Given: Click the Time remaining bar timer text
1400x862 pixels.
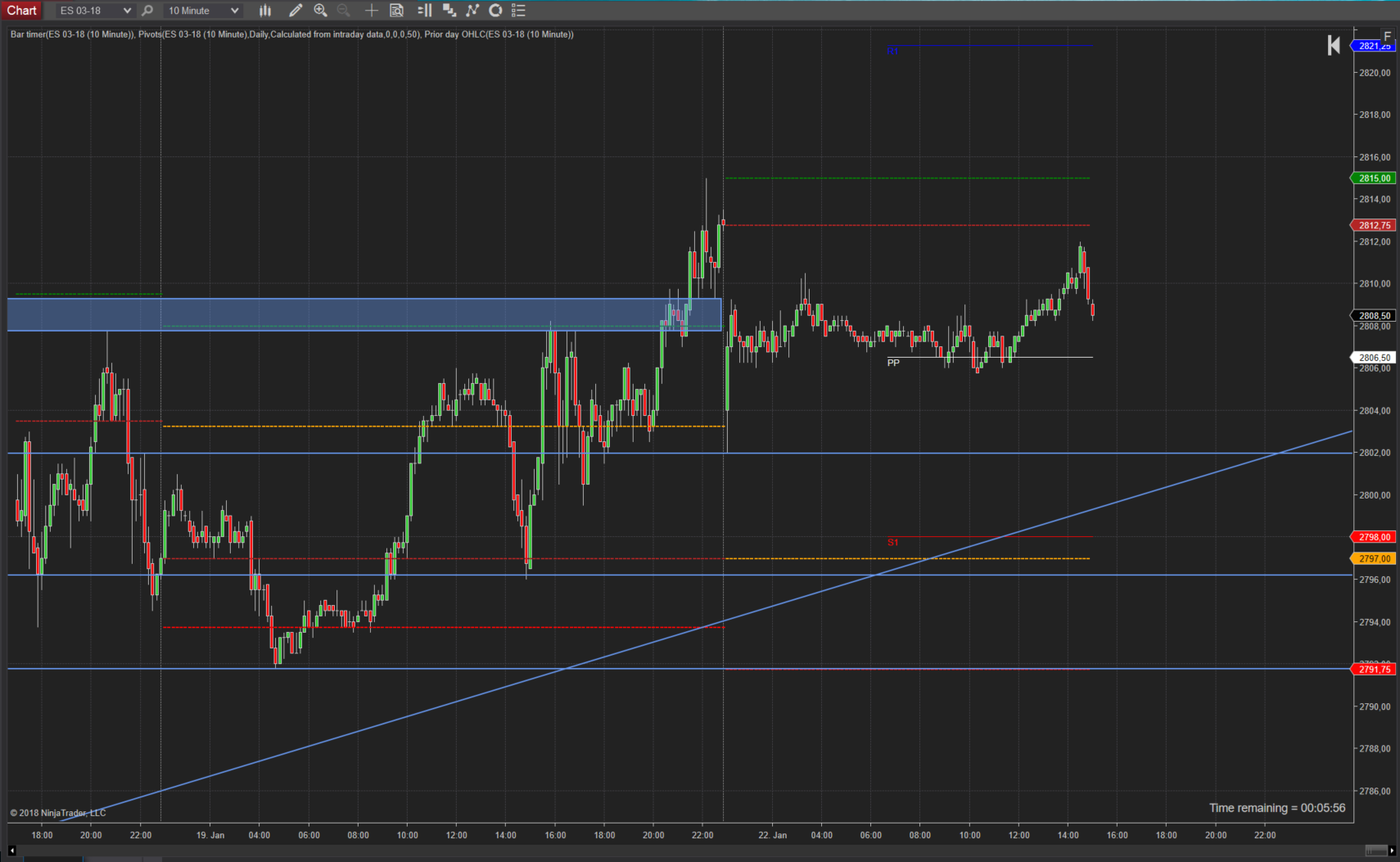Looking at the screenshot, I should (1277, 808).
